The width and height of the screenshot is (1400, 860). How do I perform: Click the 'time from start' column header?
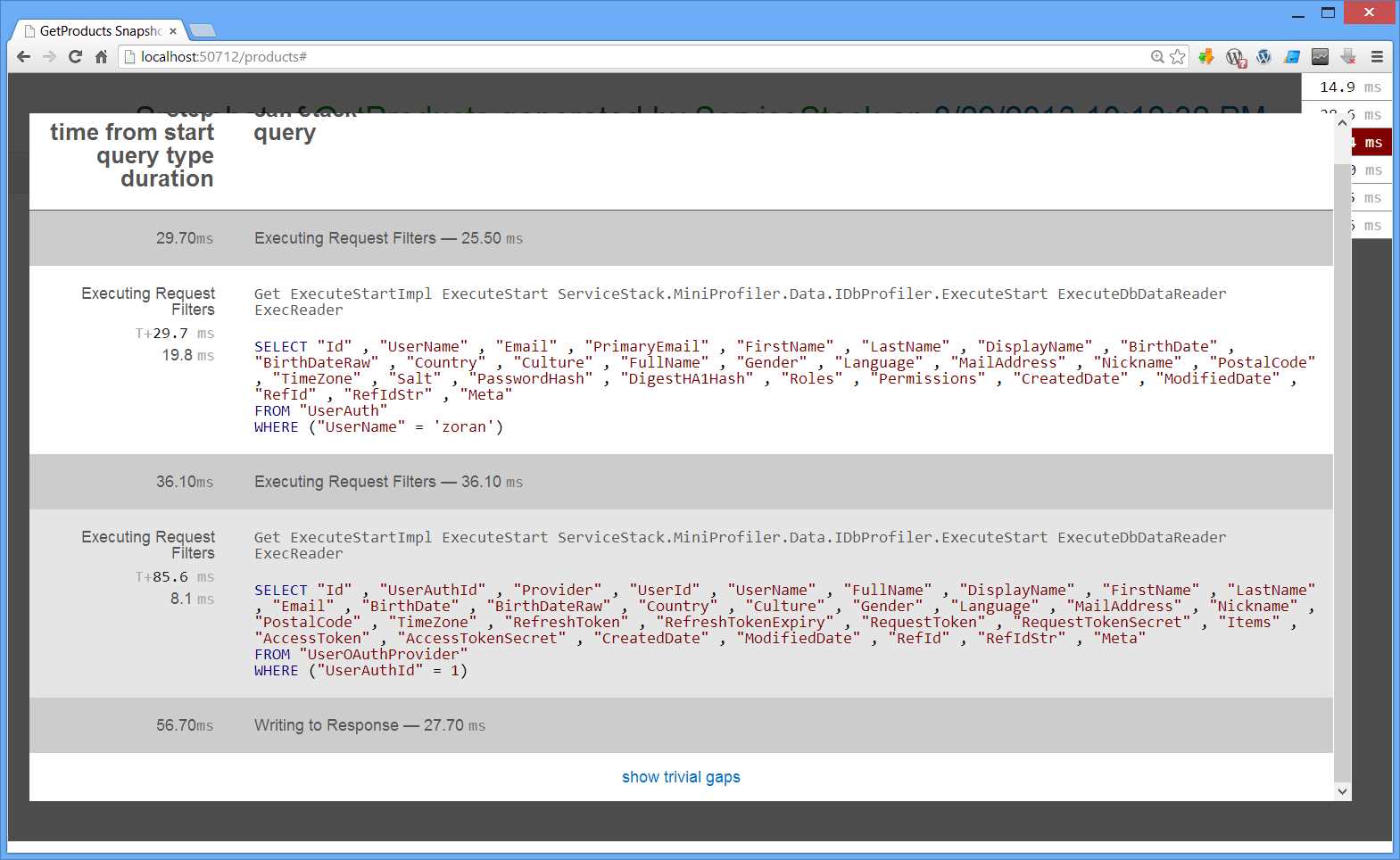click(132, 132)
